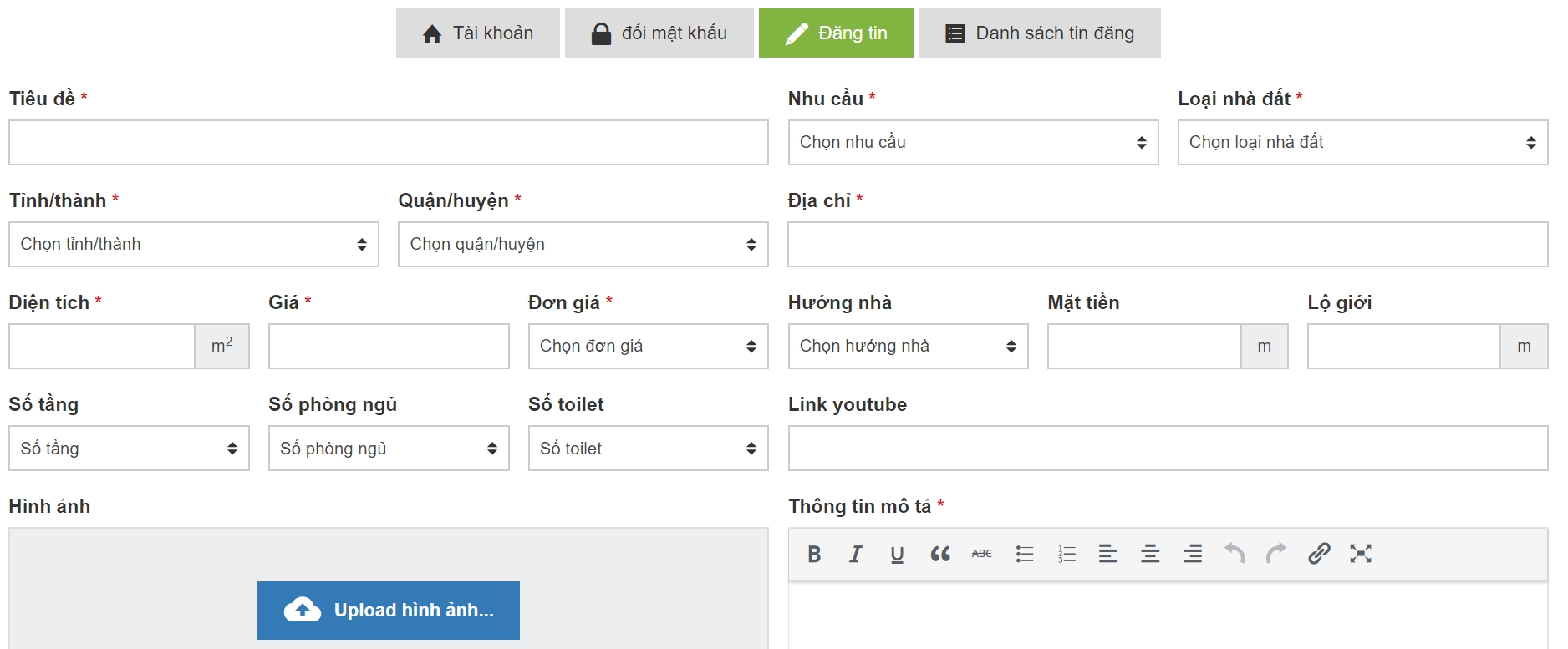Apply bold formatting in the description editor
This screenshot has width=1568, height=649.
click(x=814, y=554)
